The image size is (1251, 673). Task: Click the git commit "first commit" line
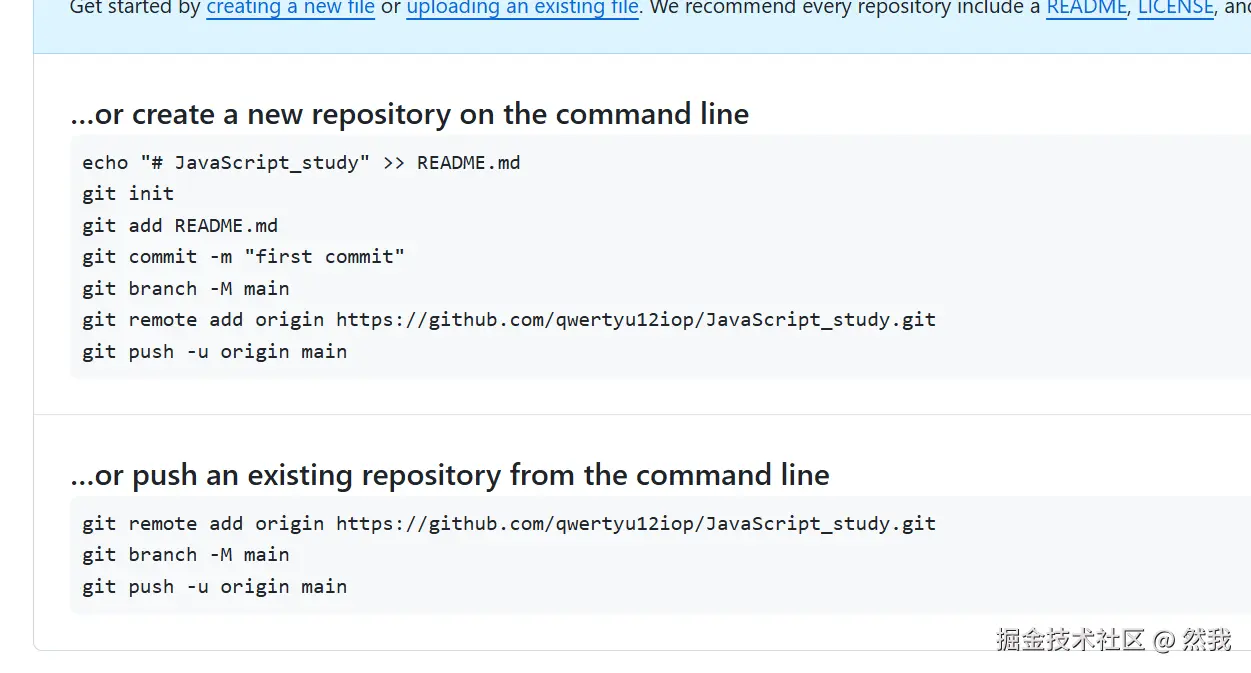click(243, 256)
